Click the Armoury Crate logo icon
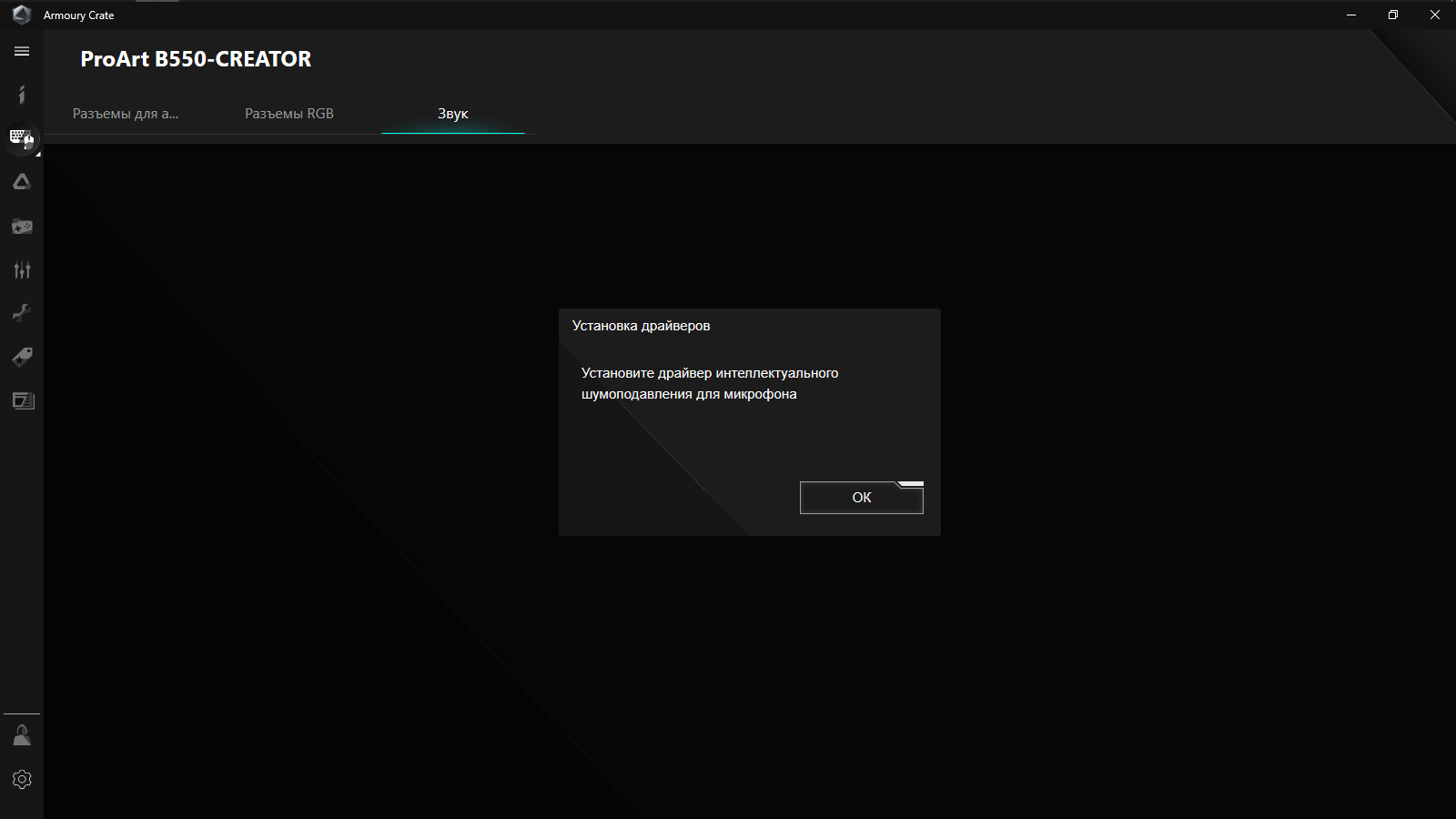This screenshot has width=1456, height=819. click(22, 15)
